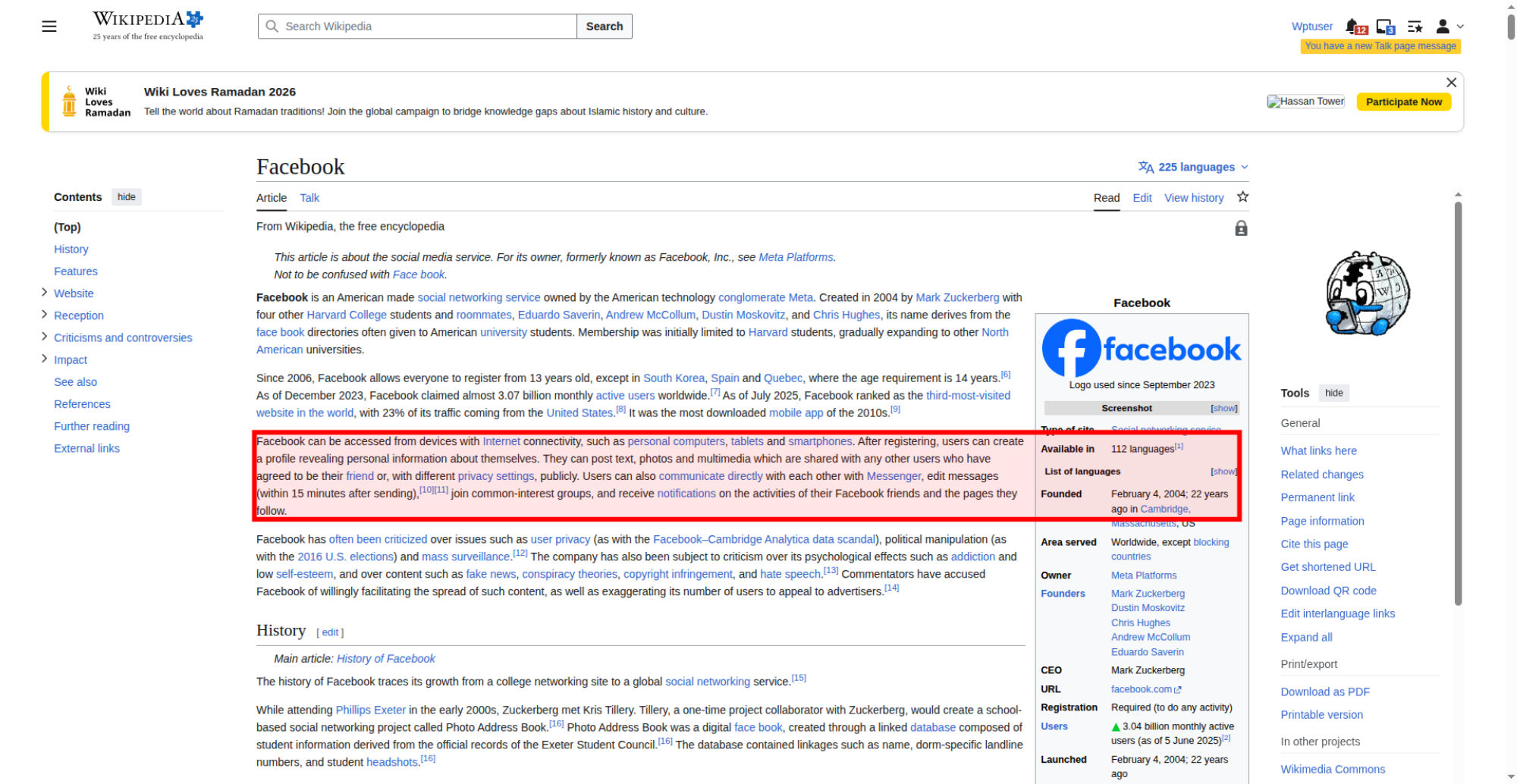Open the 225 languages dropdown
Viewport: 1517px width, 784px height.
(x=1193, y=167)
